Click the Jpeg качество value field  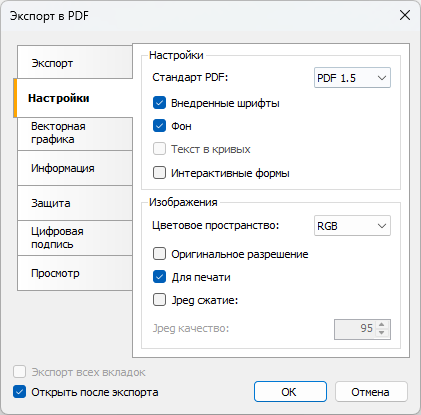tap(355, 329)
